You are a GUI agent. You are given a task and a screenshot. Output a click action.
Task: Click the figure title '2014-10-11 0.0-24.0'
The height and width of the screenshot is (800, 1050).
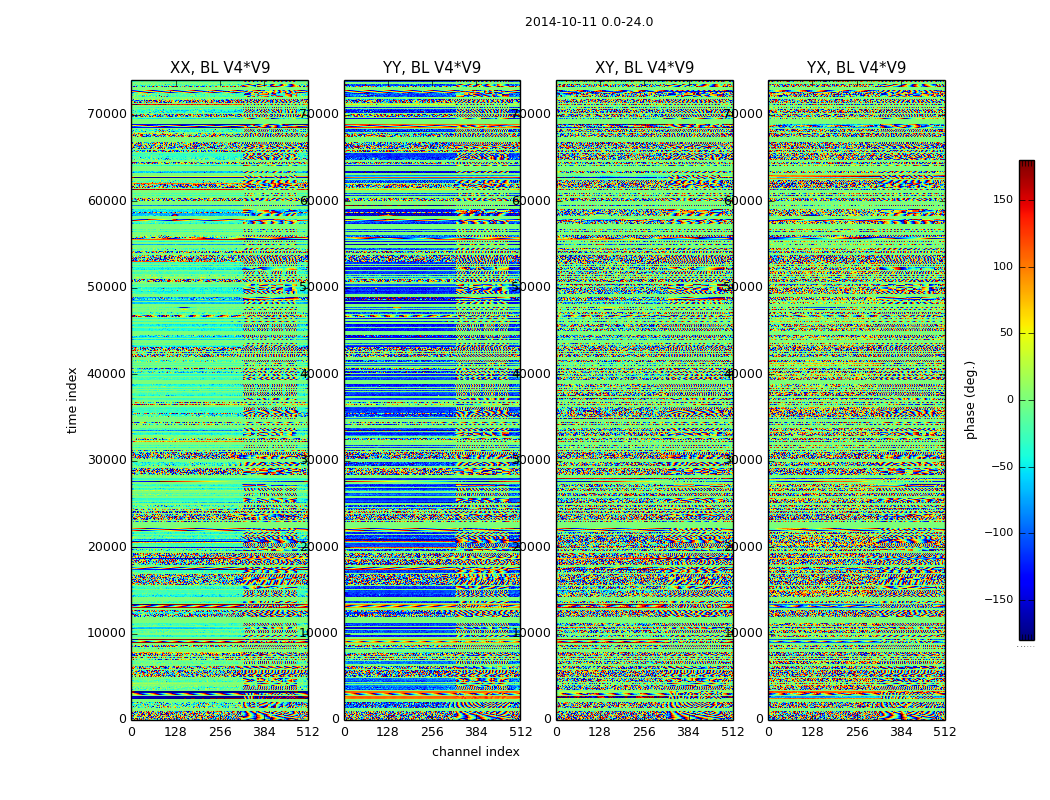[x=588, y=22]
